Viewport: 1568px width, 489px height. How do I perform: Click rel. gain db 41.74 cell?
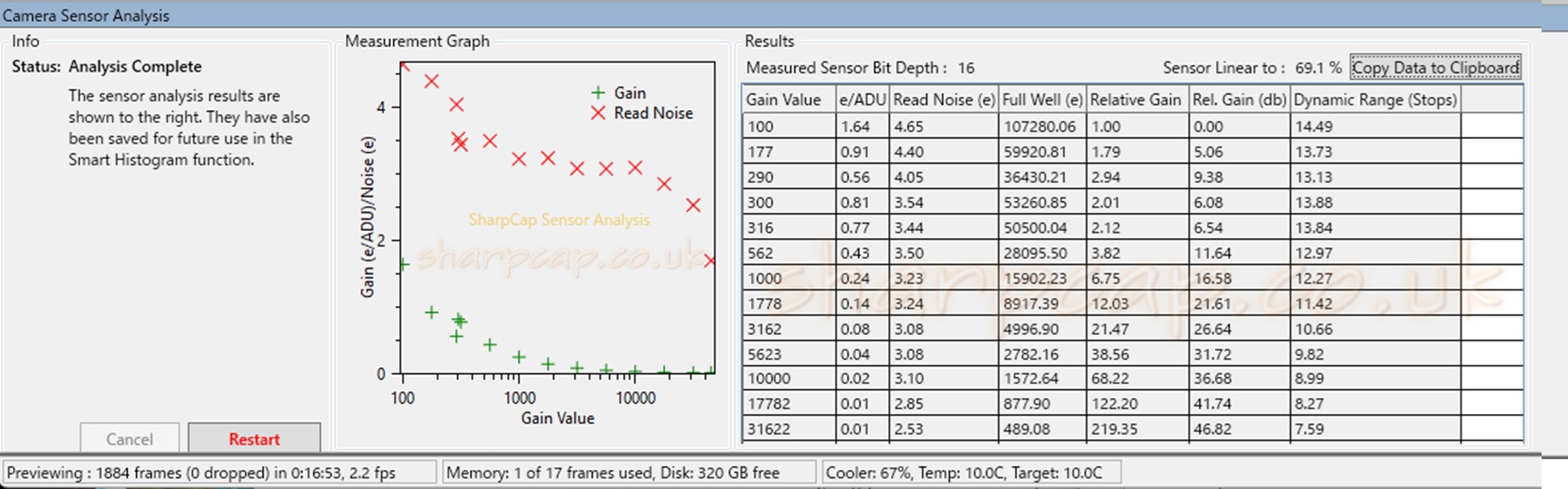click(x=1240, y=404)
